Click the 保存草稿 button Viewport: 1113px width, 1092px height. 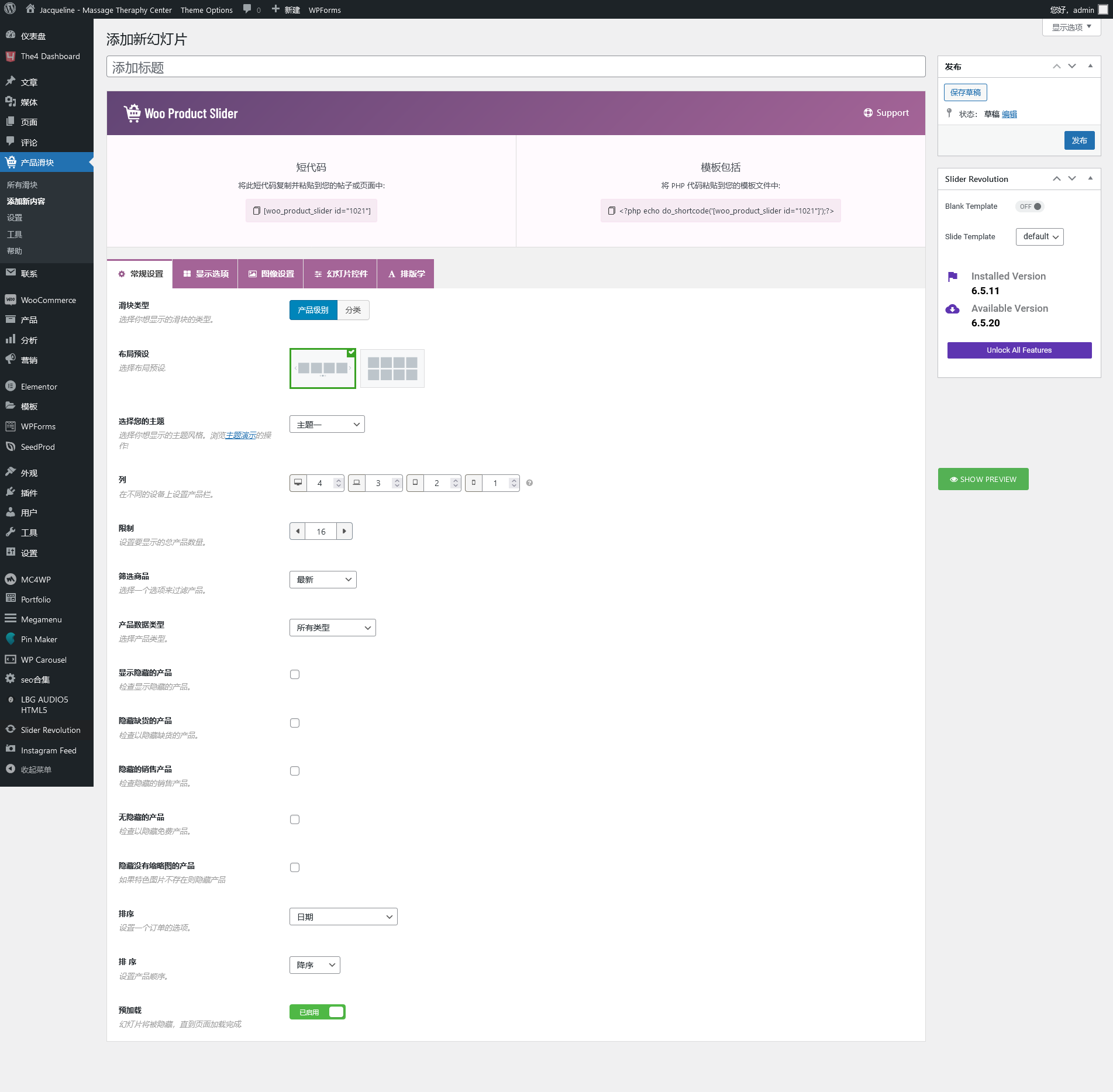(x=965, y=92)
